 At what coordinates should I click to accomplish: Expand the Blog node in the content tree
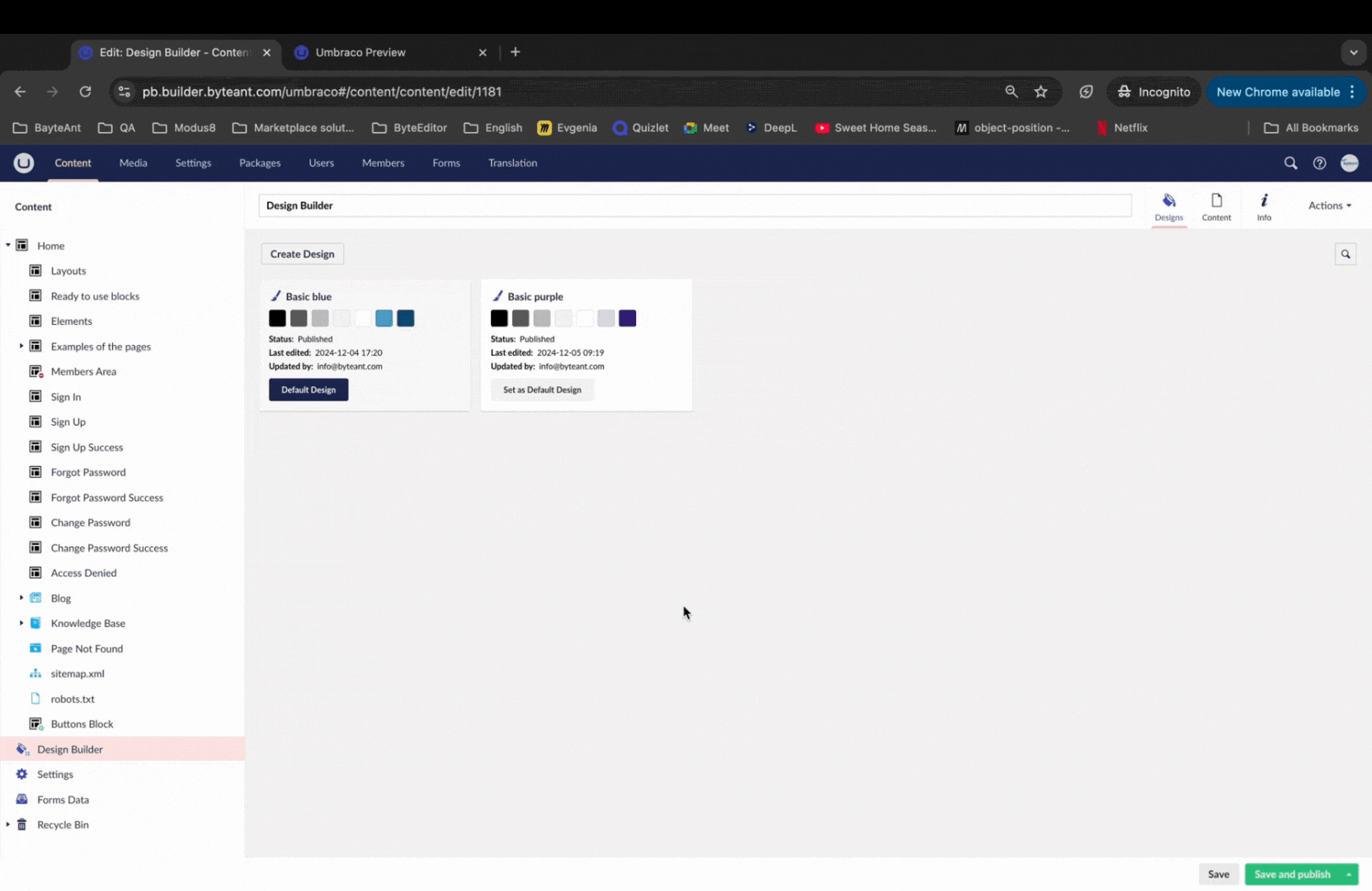pyautogui.click(x=20, y=597)
